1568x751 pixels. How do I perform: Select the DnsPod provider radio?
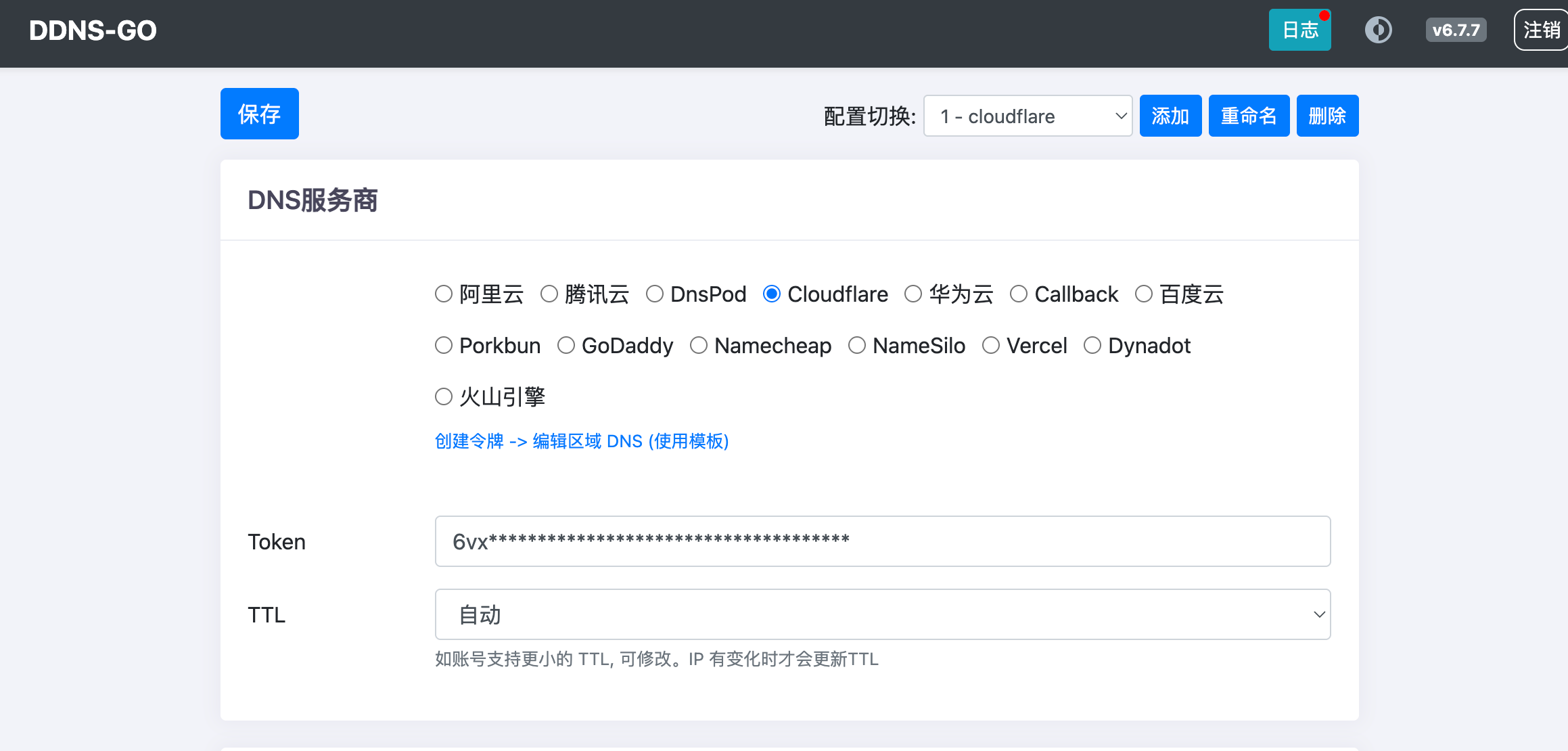click(654, 294)
